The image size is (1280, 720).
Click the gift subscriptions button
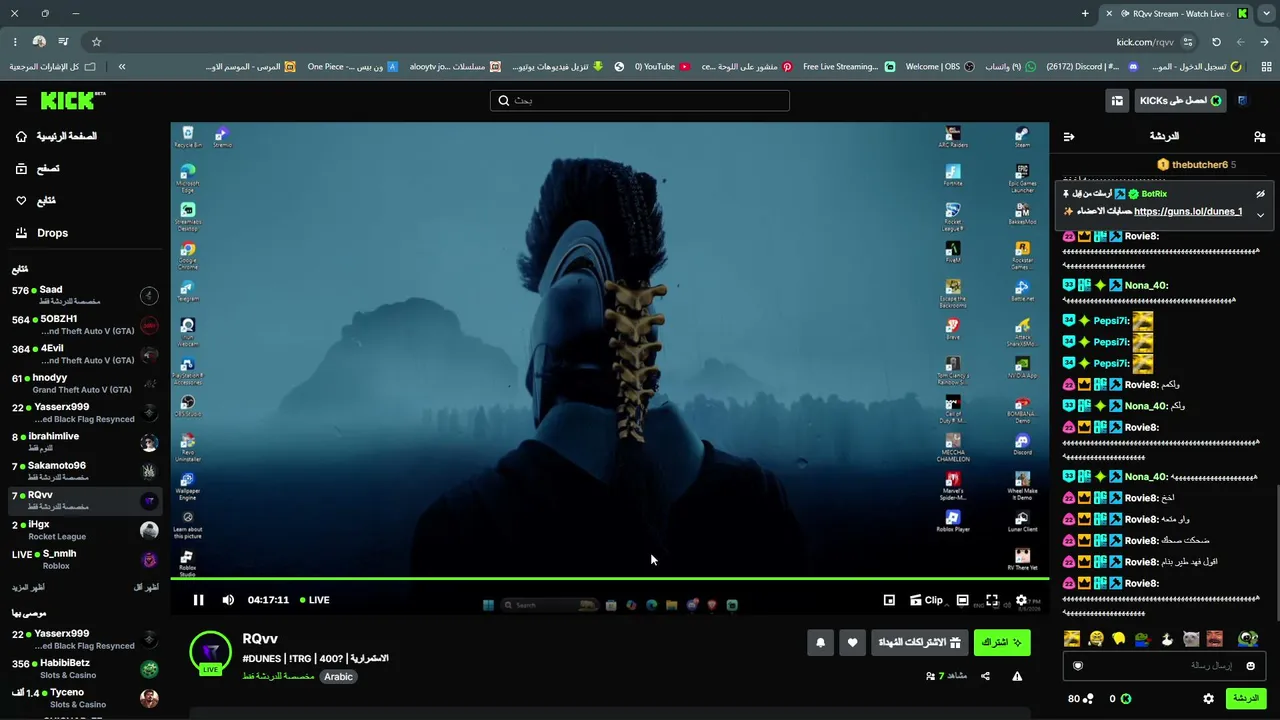tap(919, 643)
